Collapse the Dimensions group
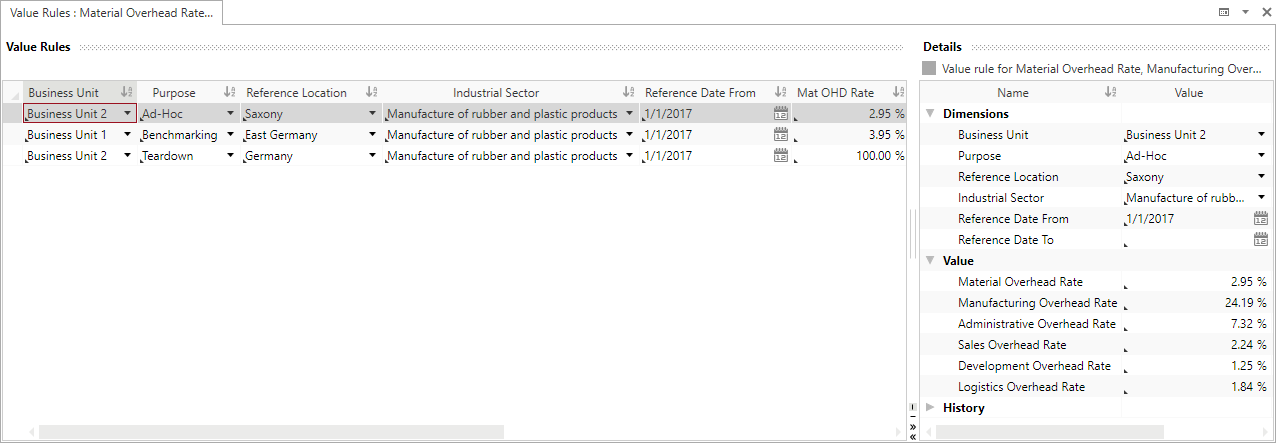Screen dimensions: 1276x443 coord(931,114)
